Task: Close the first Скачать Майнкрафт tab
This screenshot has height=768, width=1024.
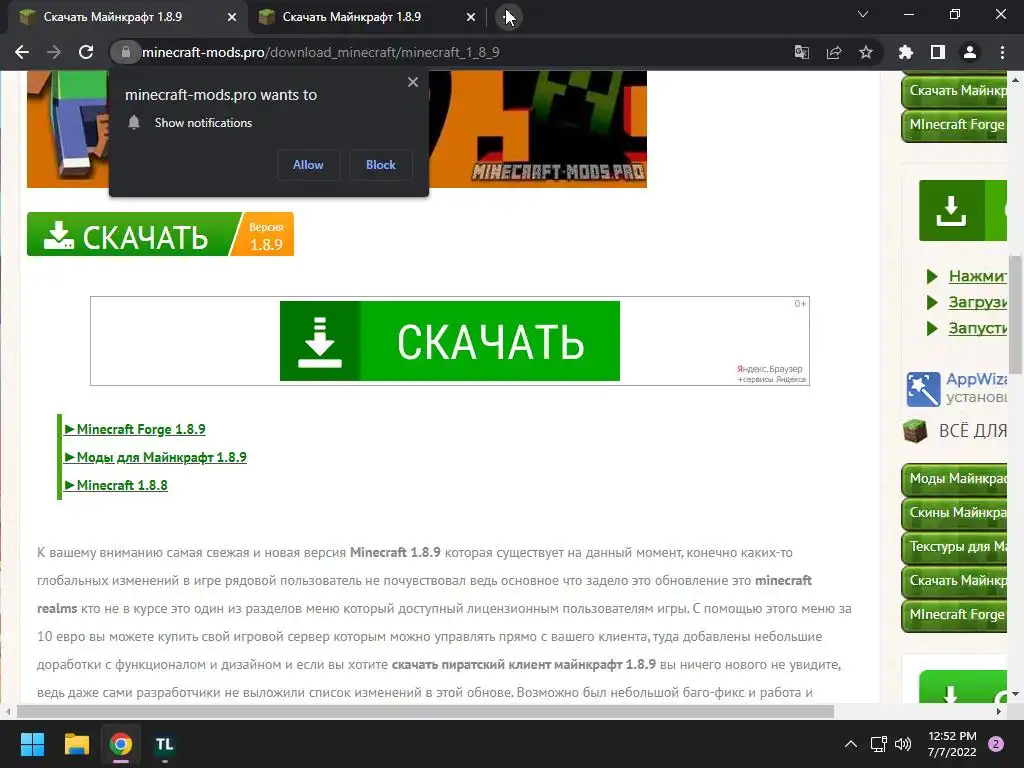Action: pos(232,17)
